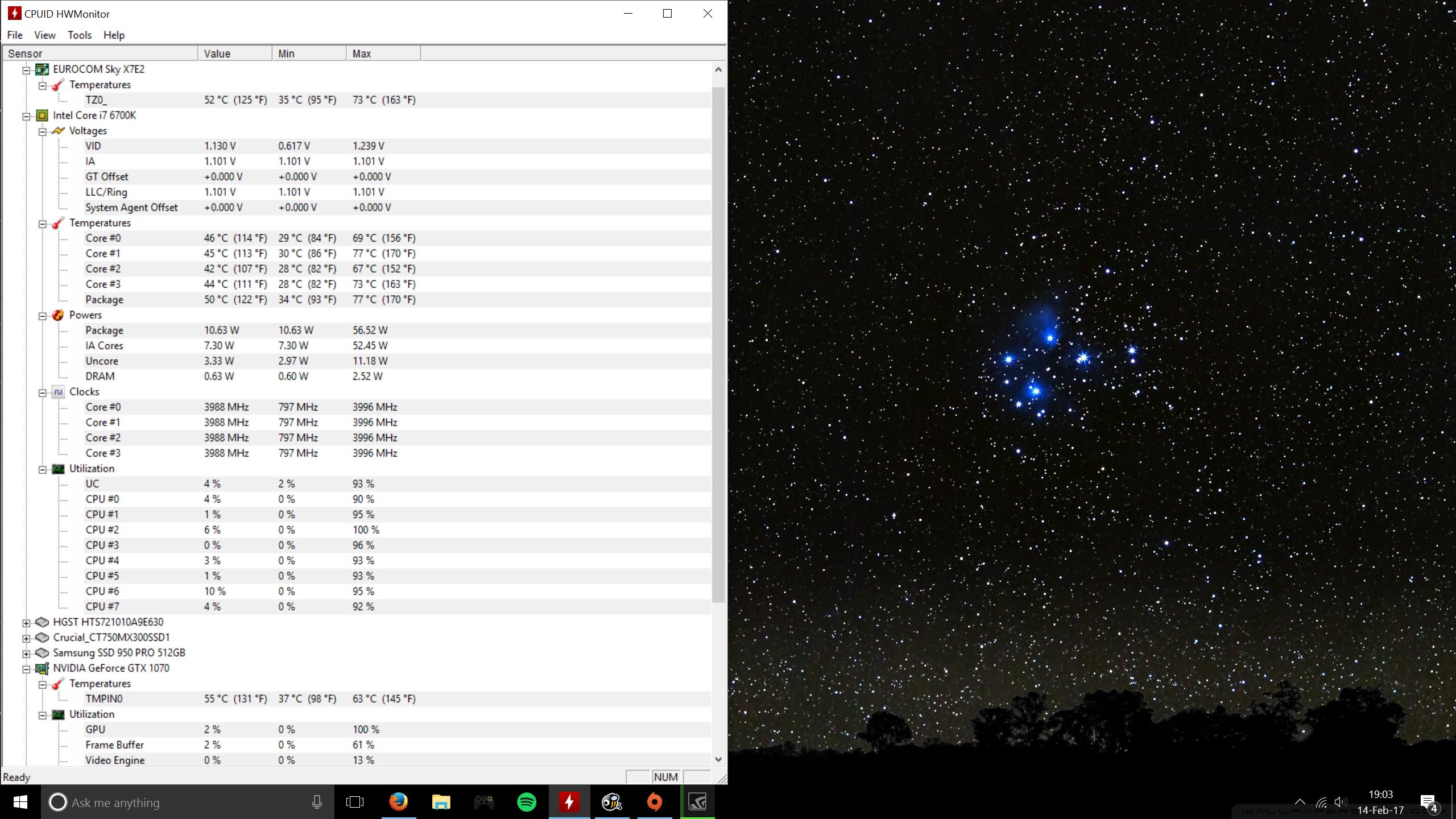
Task: Click the Samsung SSD drive icon
Action: [x=42, y=653]
